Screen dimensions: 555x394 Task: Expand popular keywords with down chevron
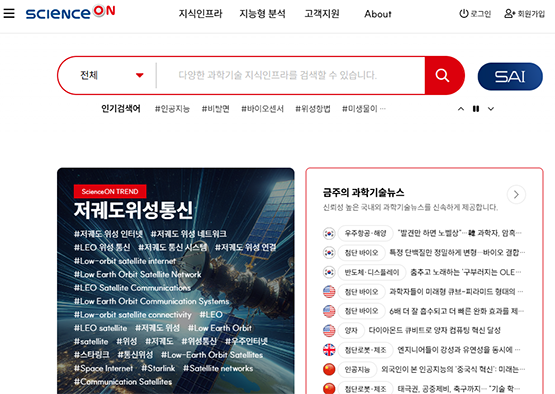click(491, 109)
